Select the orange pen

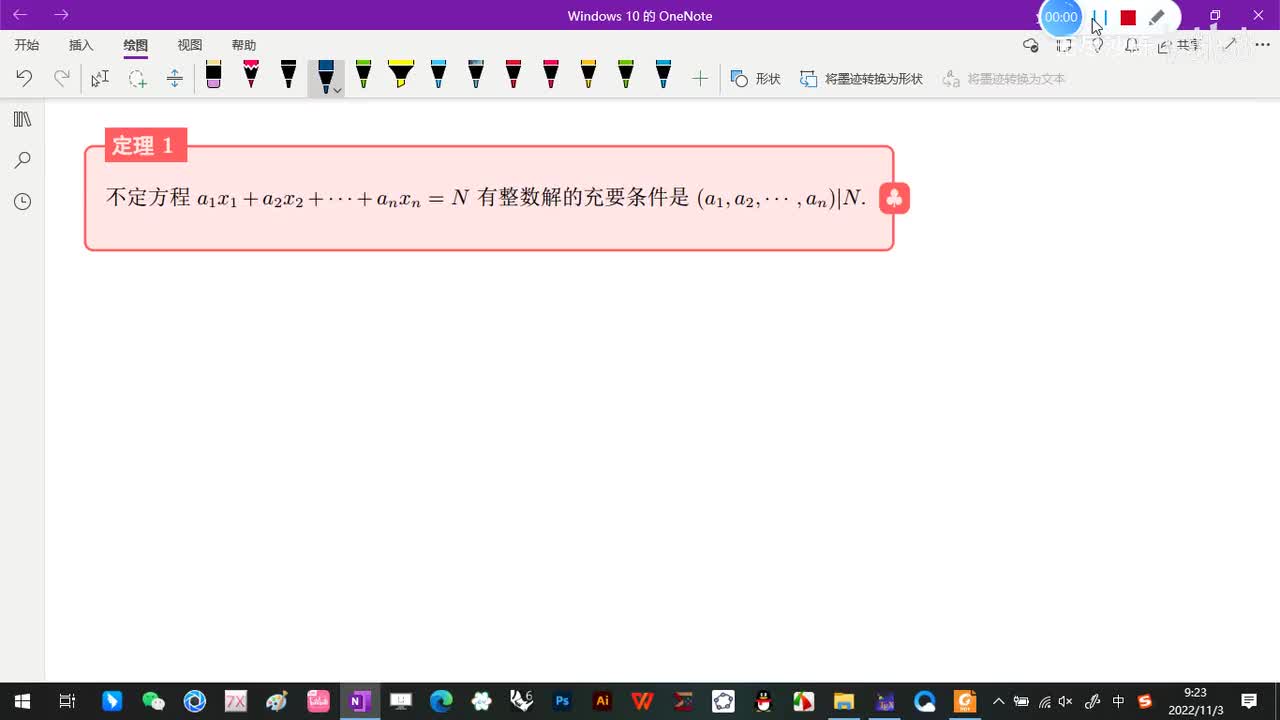tap(588, 75)
